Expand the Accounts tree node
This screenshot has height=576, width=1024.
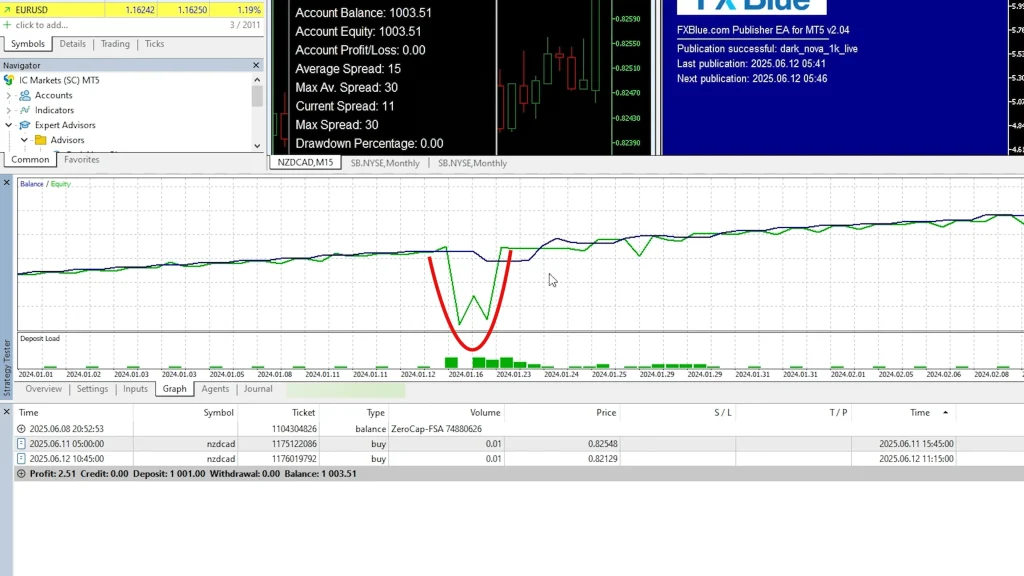[x=9, y=95]
